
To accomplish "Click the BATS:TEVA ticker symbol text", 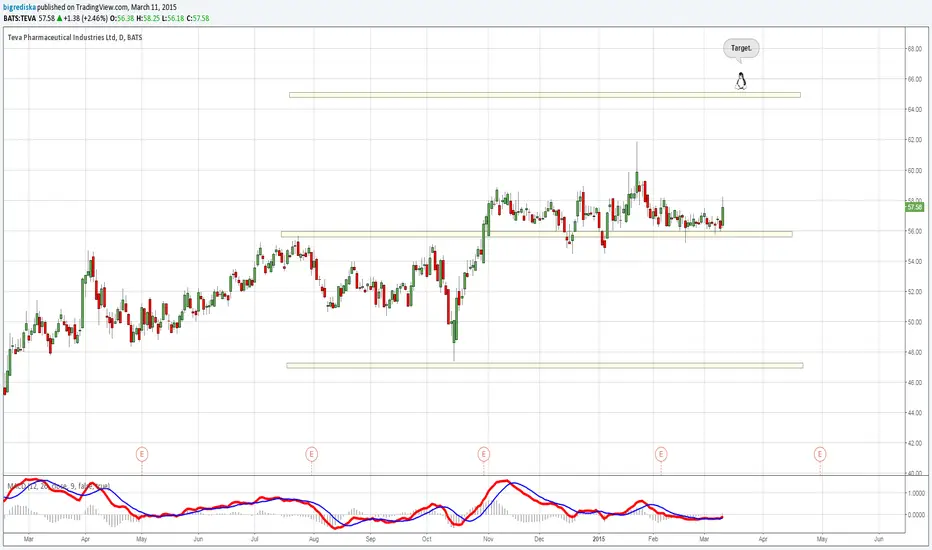I will point(20,18).
